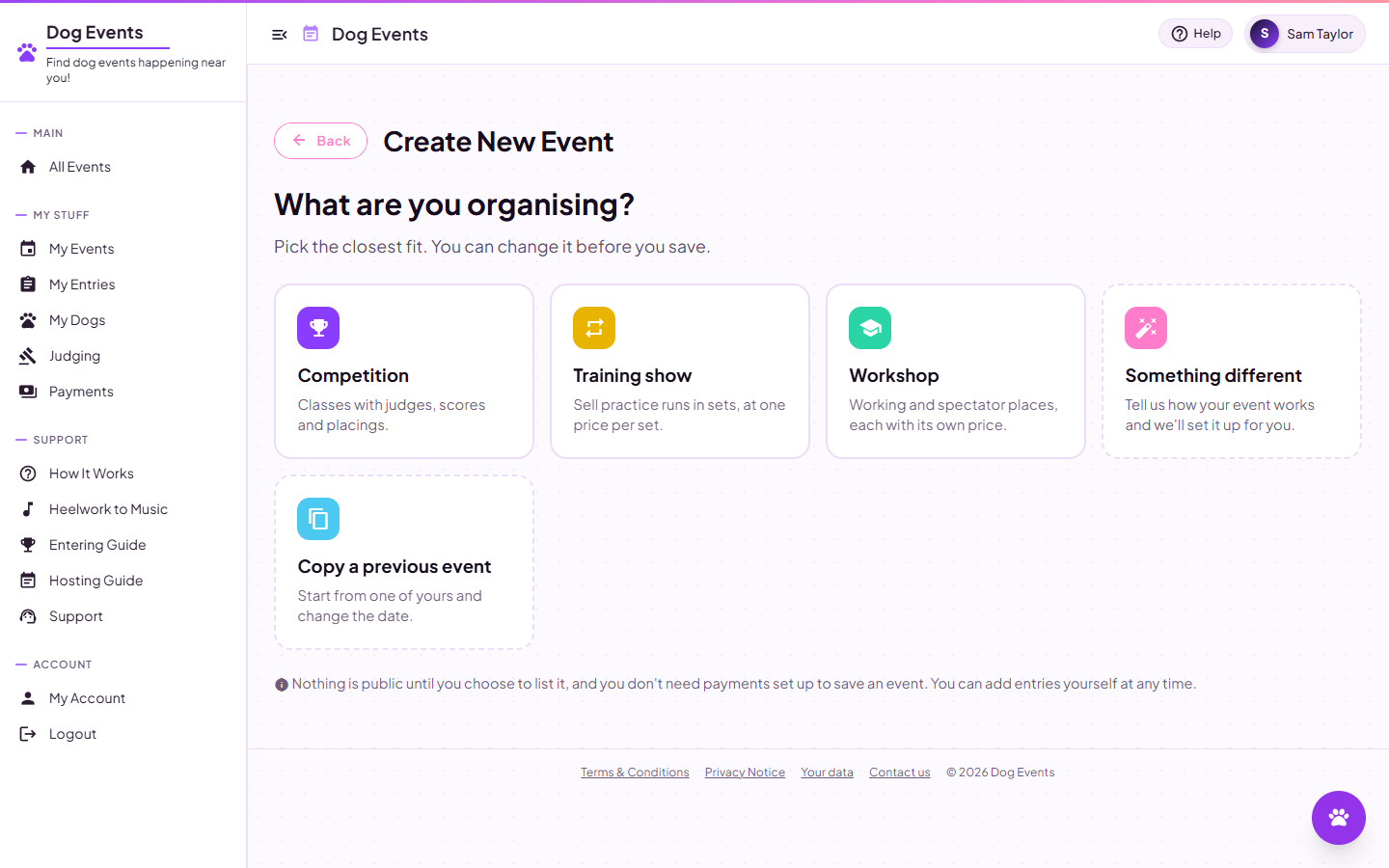
Task: Open the Privacy Notice link
Action: pyautogui.click(x=745, y=773)
